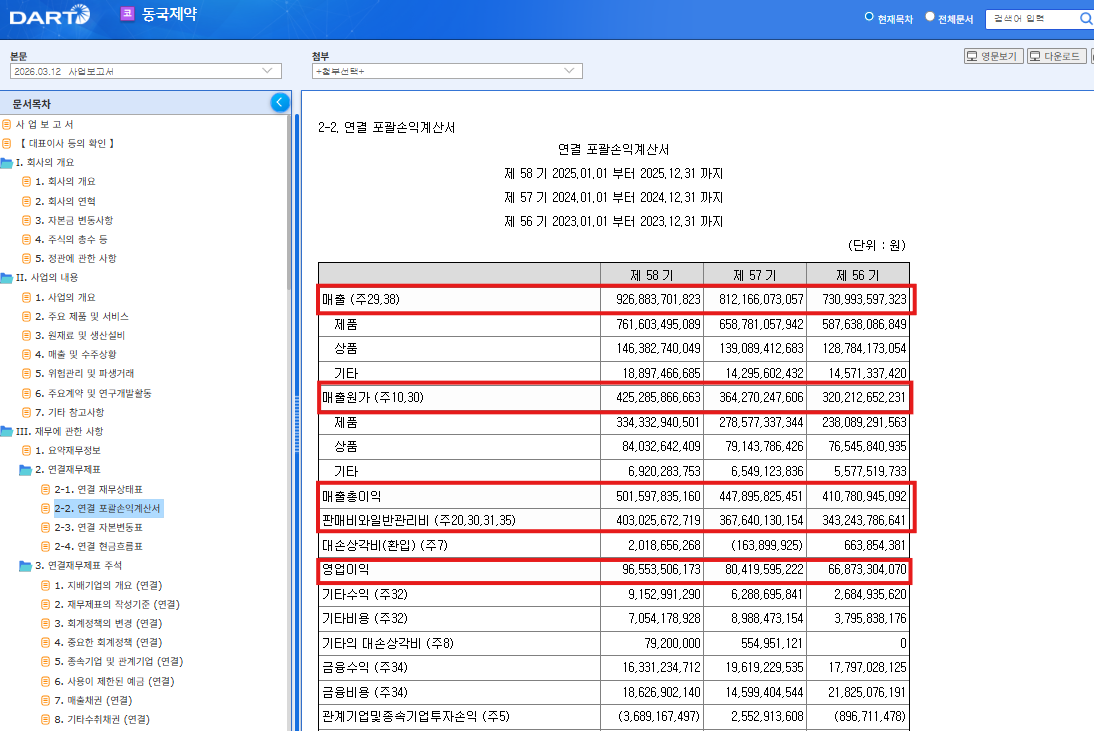
Task: Click the 다운로드 button
Action: tap(1056, 56)
